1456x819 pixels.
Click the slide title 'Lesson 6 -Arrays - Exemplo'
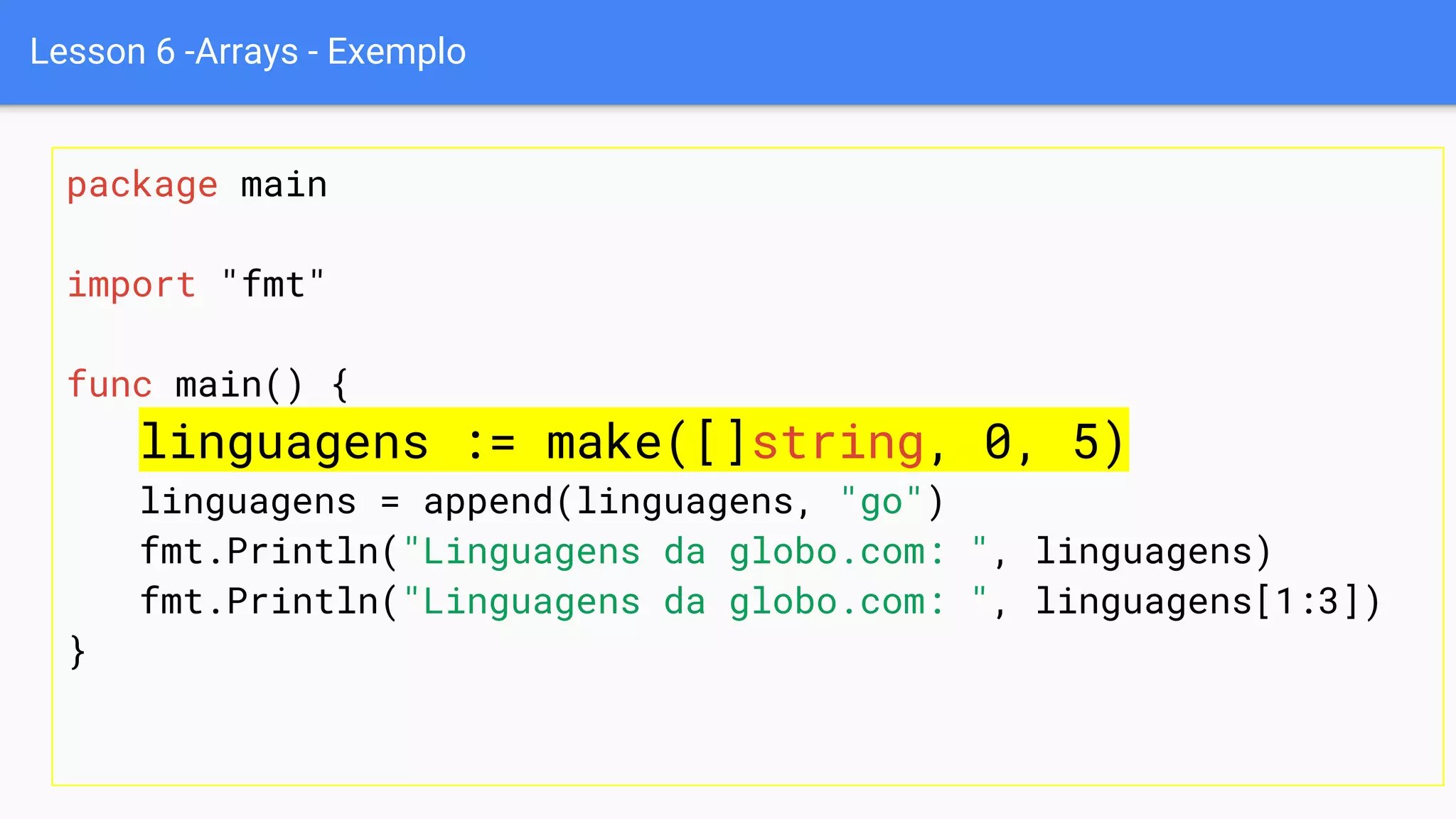click(247, 52)
